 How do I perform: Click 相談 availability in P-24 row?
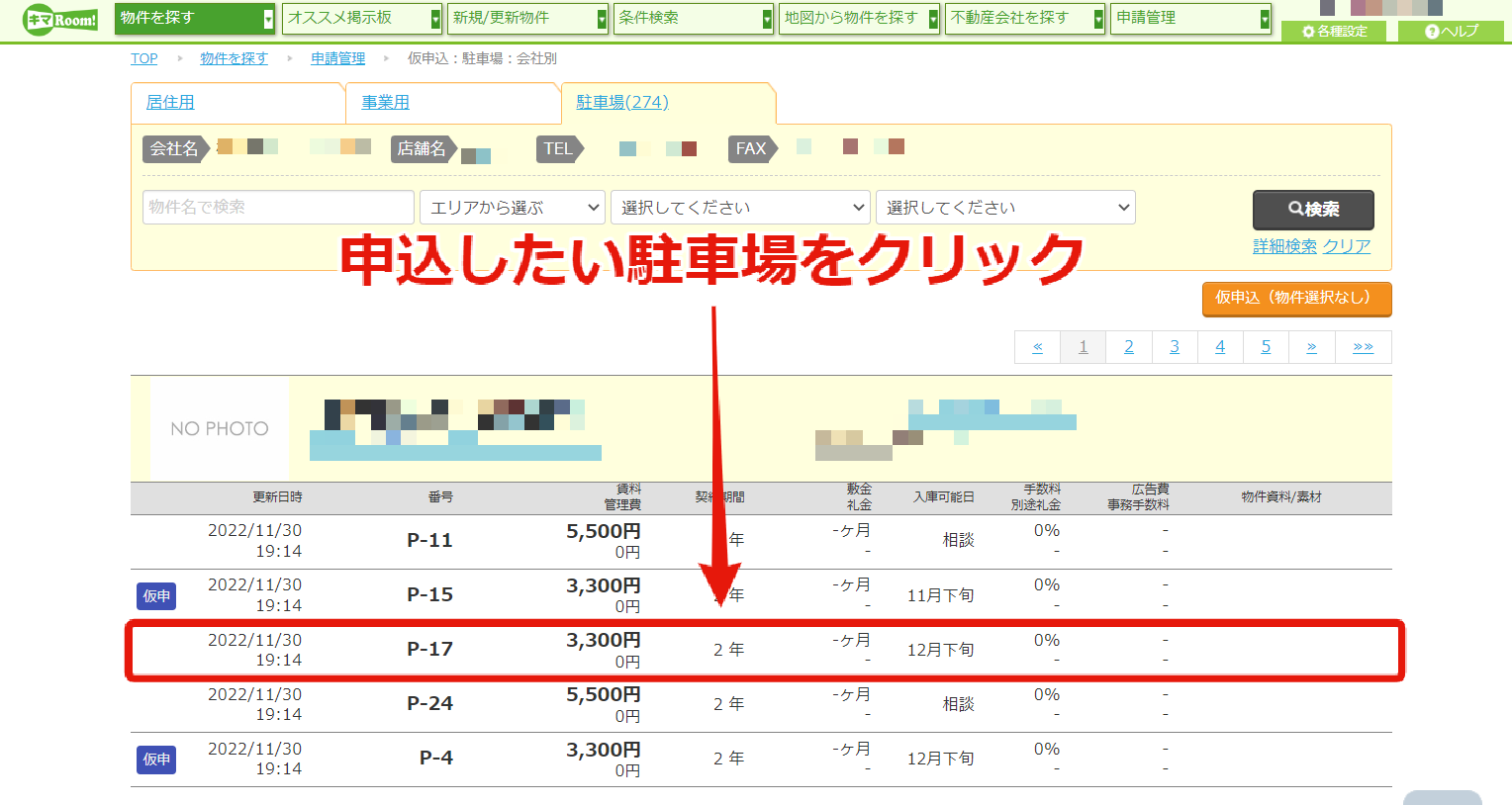coord(958,704)
